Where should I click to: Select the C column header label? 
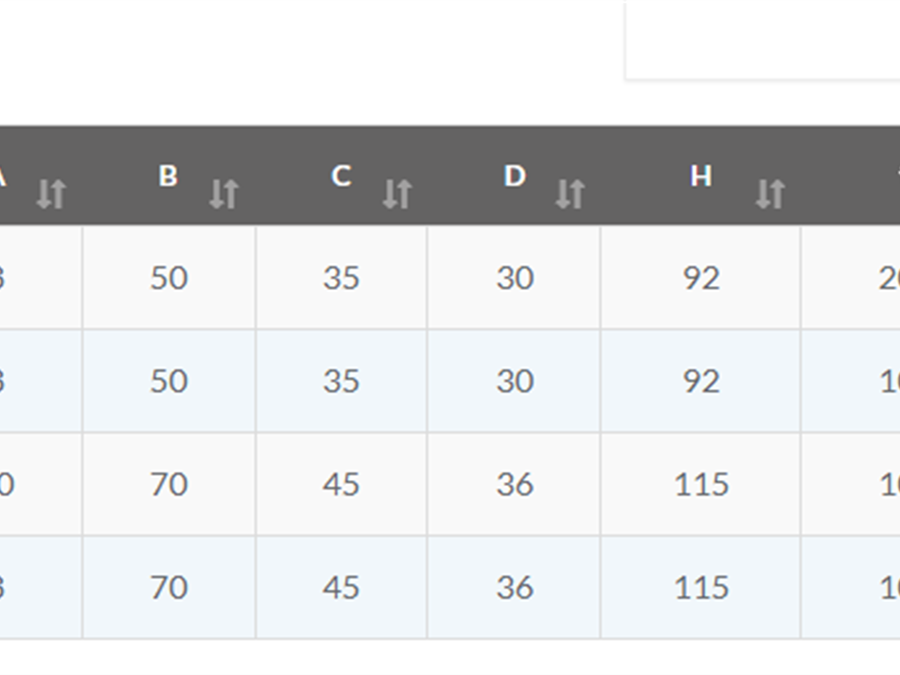pos(341,176)
